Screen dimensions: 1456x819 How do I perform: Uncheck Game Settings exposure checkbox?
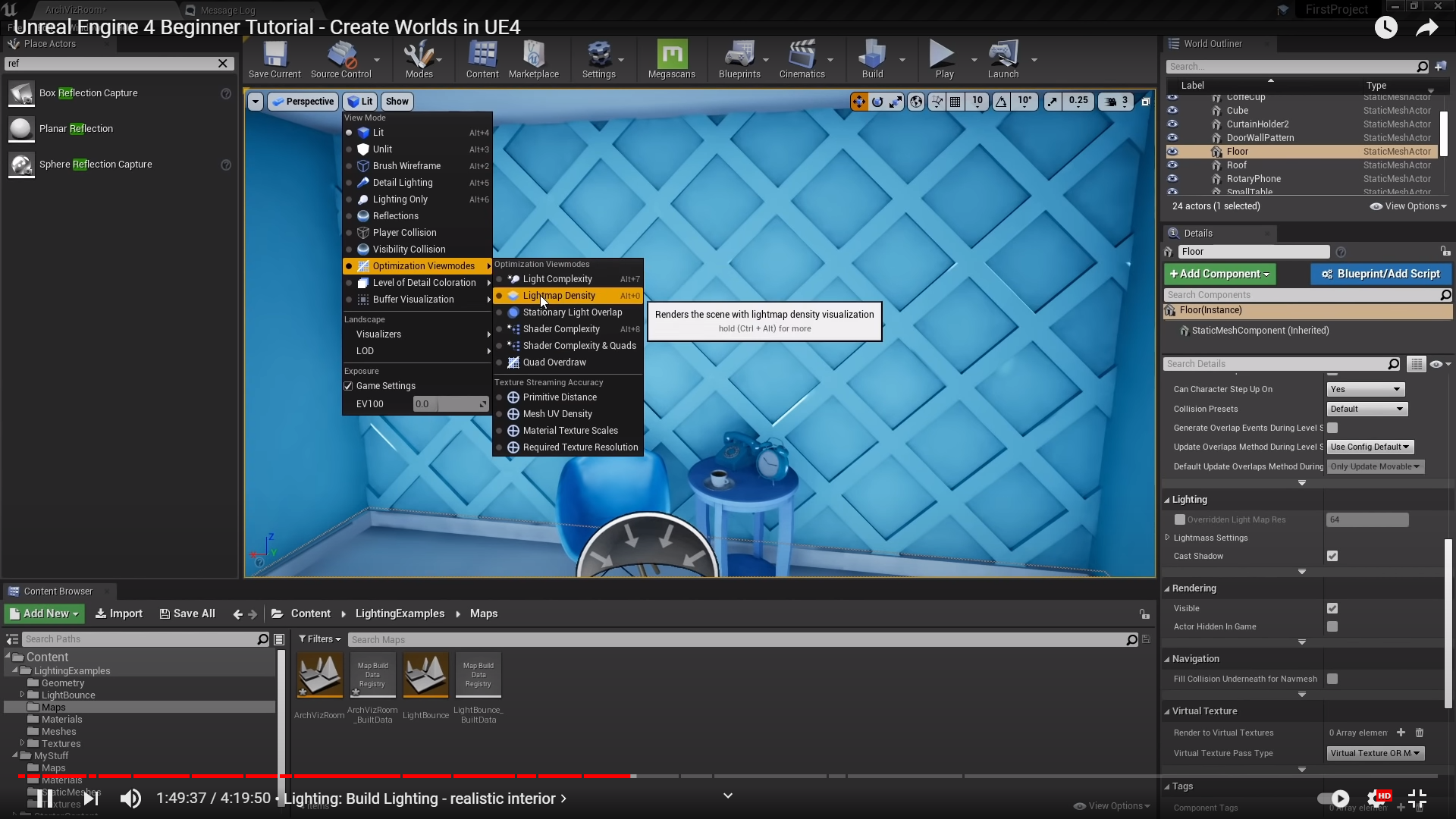349,386
